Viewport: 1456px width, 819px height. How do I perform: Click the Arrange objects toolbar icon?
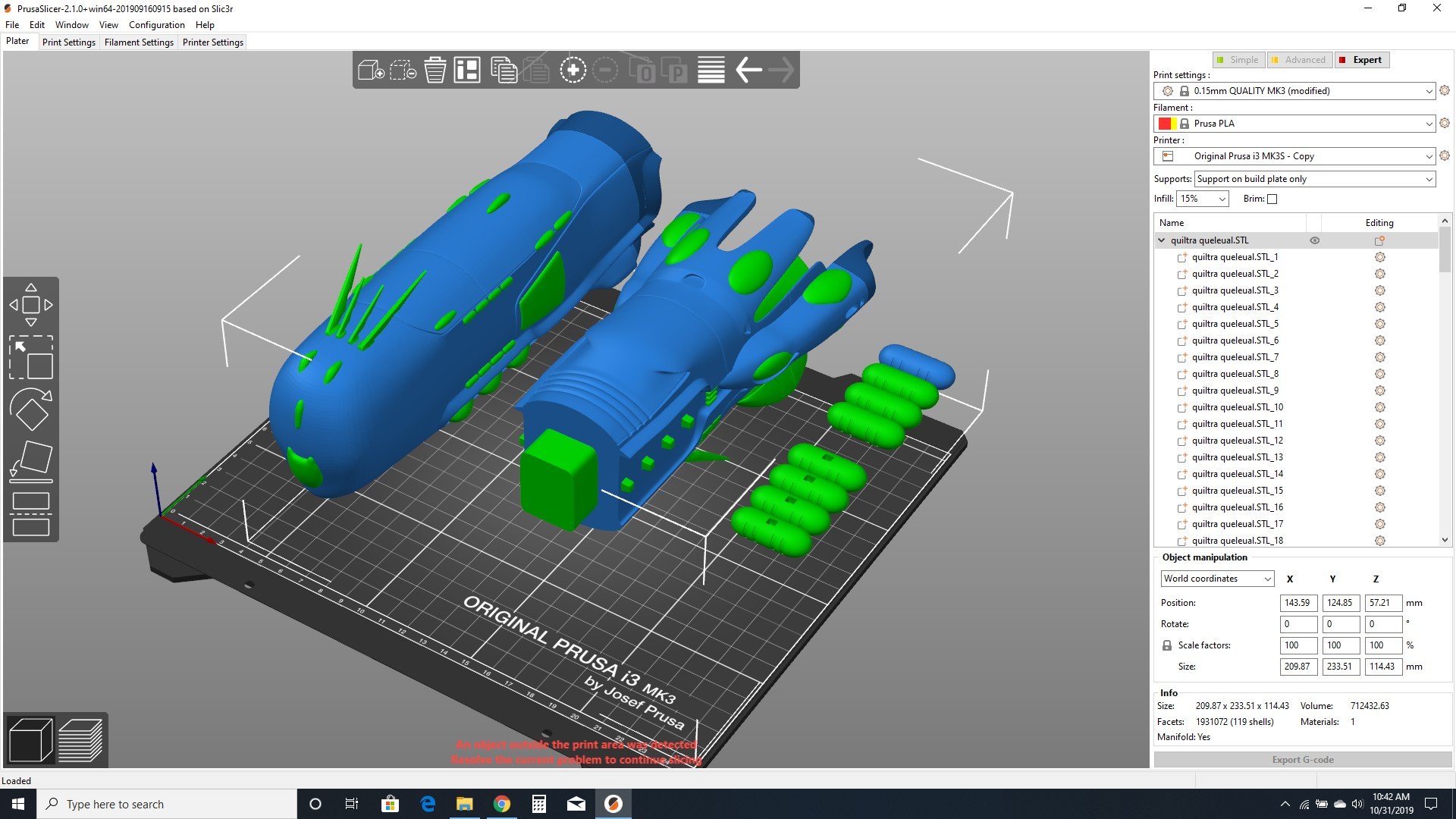coord(467,71)
